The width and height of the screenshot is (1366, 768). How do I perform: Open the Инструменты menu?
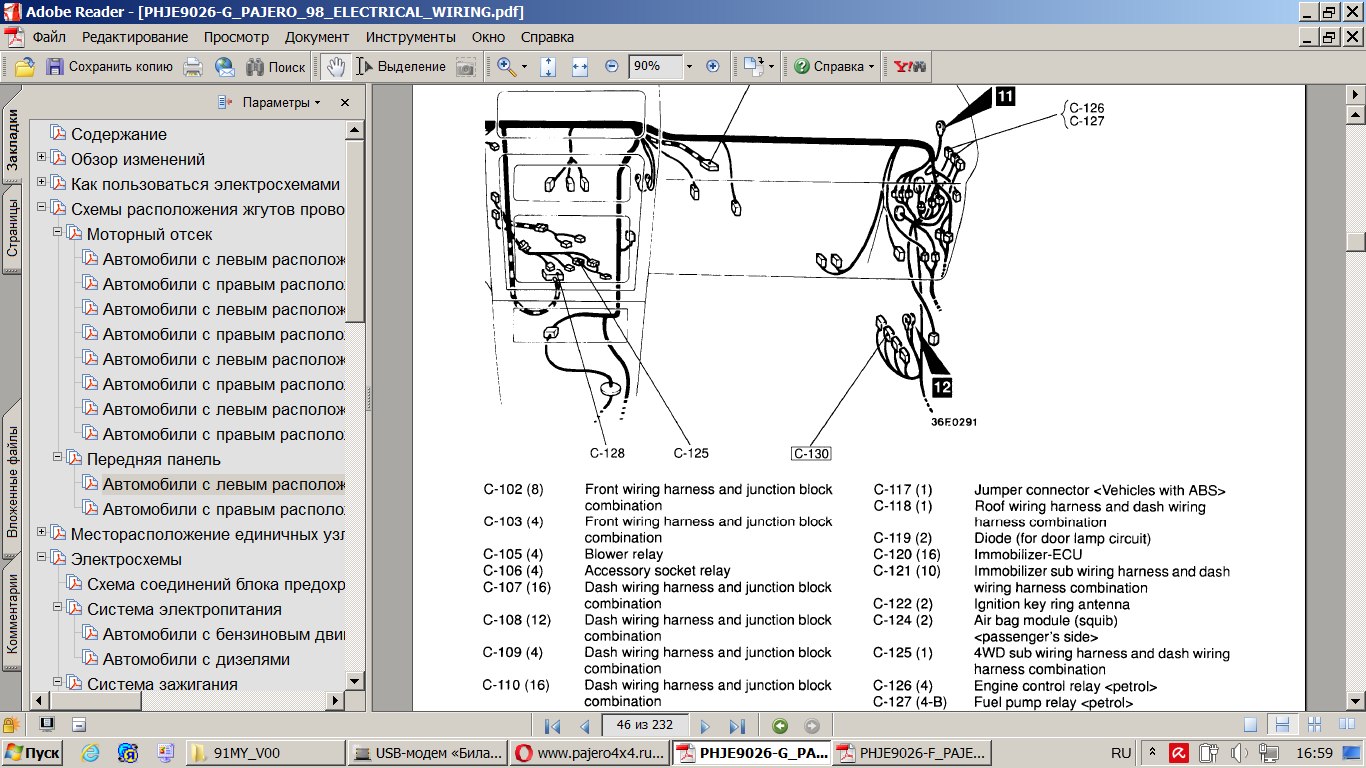tap(410, 37)
